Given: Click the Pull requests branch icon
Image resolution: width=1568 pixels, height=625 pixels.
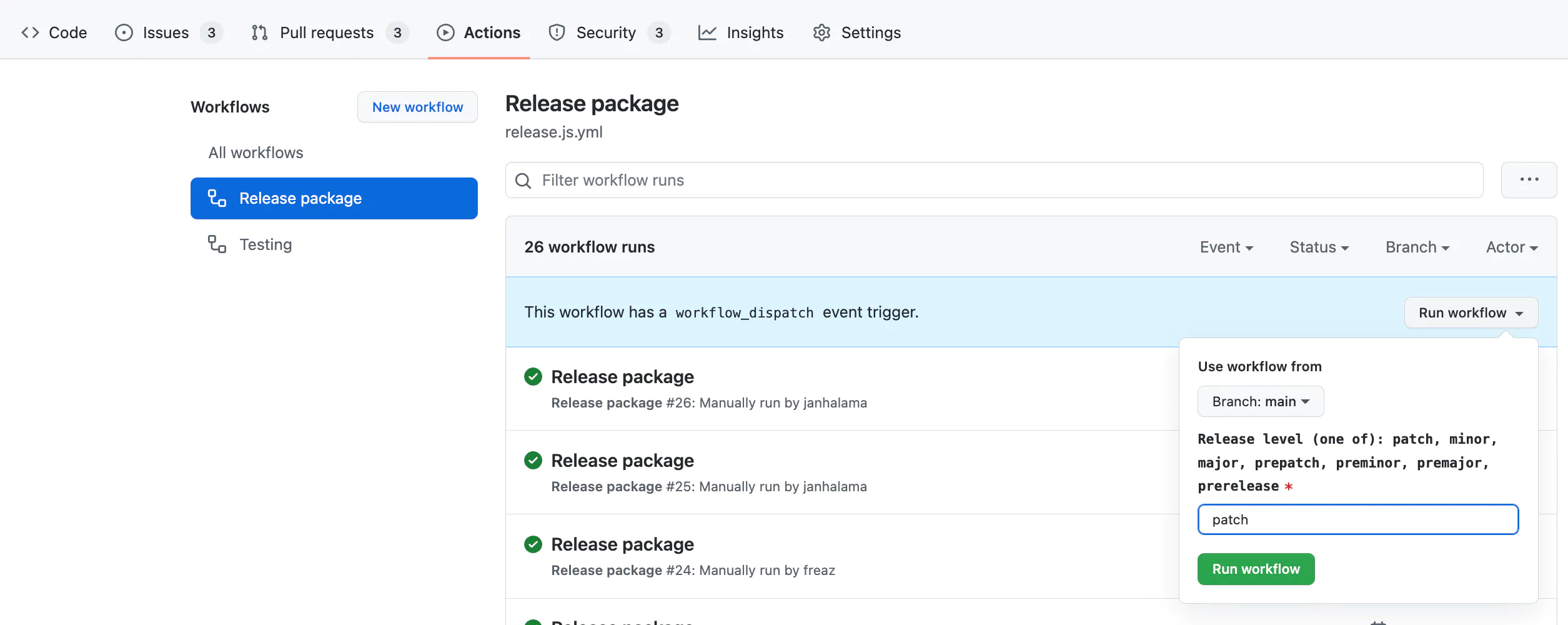Looking at the screenshot, I should point(259,32).
